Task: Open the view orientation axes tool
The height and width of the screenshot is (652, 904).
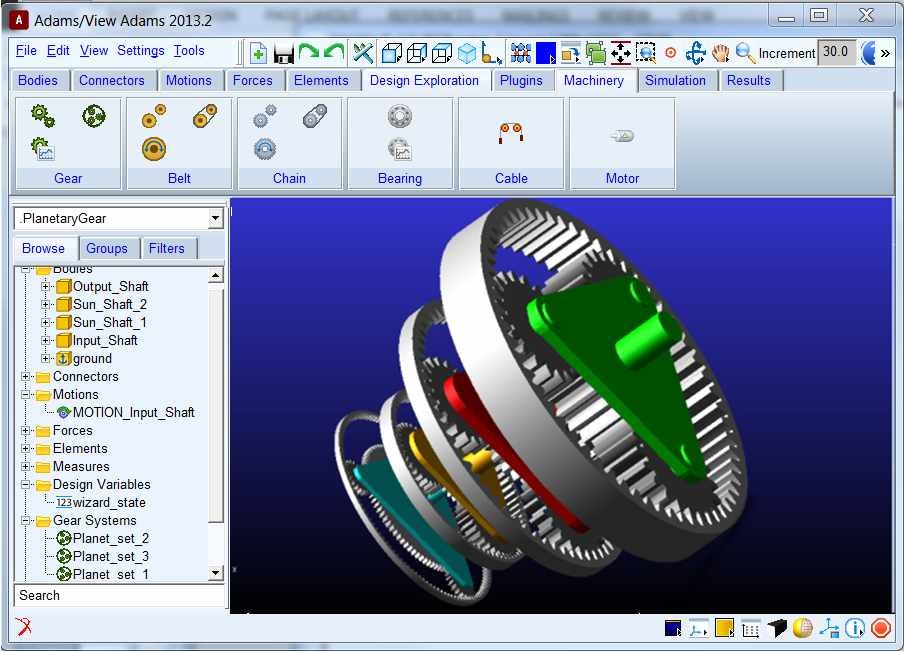Action: 491,53
